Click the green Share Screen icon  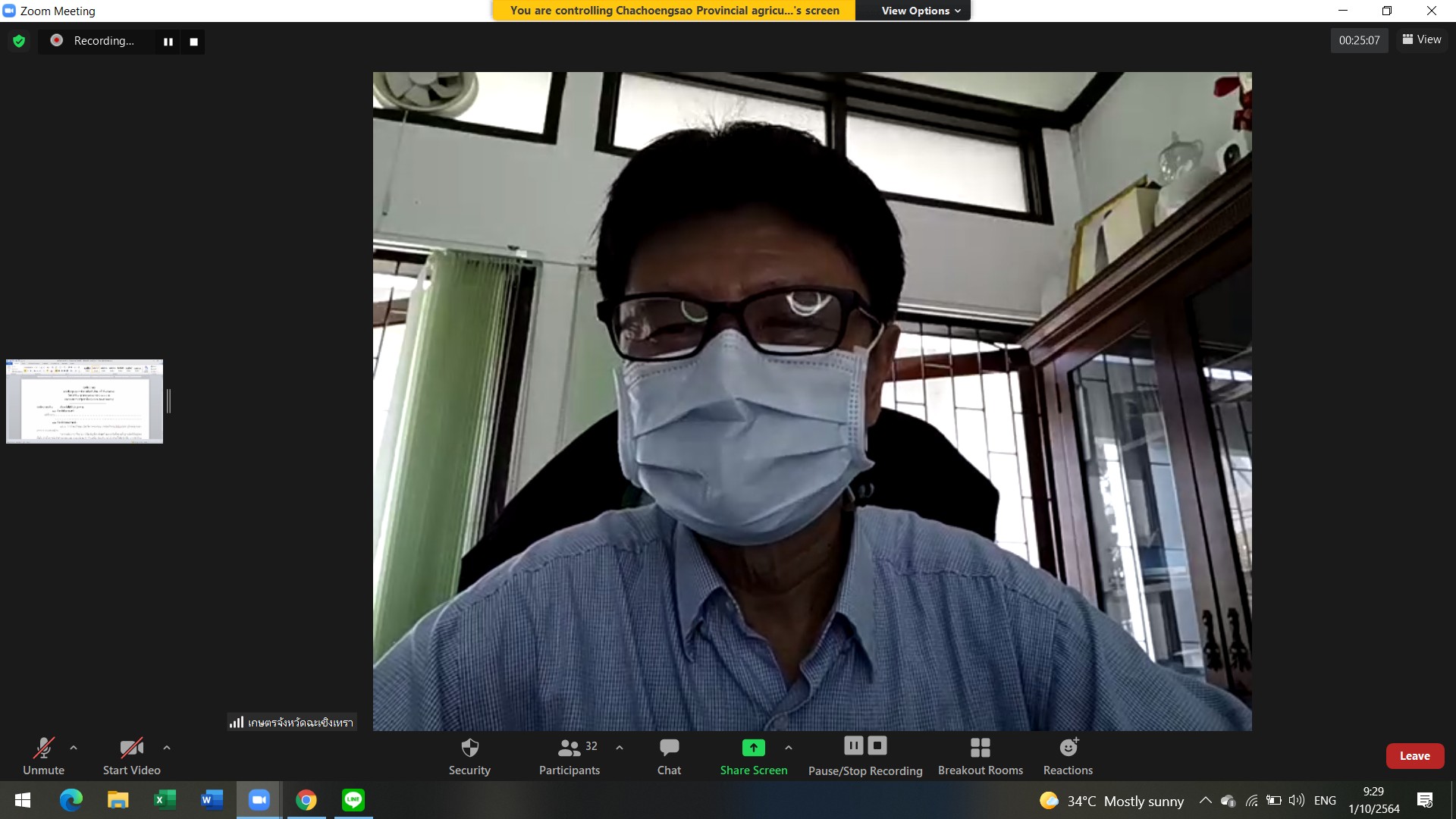tap(753, 748)
